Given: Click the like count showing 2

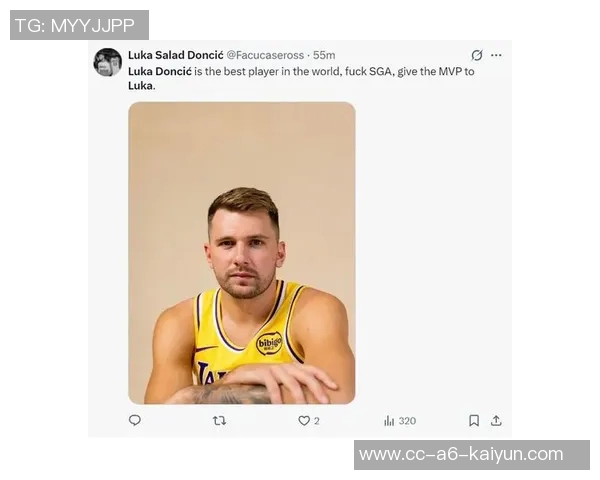Looking at the screenshot, I should pos(317,421).
